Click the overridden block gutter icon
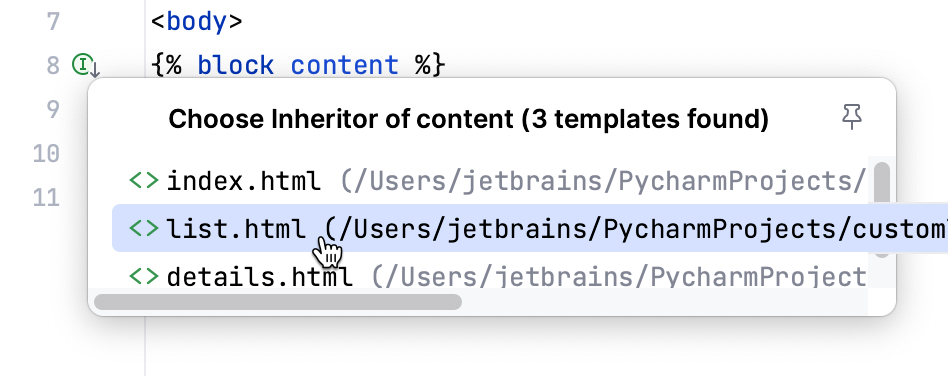The image size is (948, 376). [85, 65]
